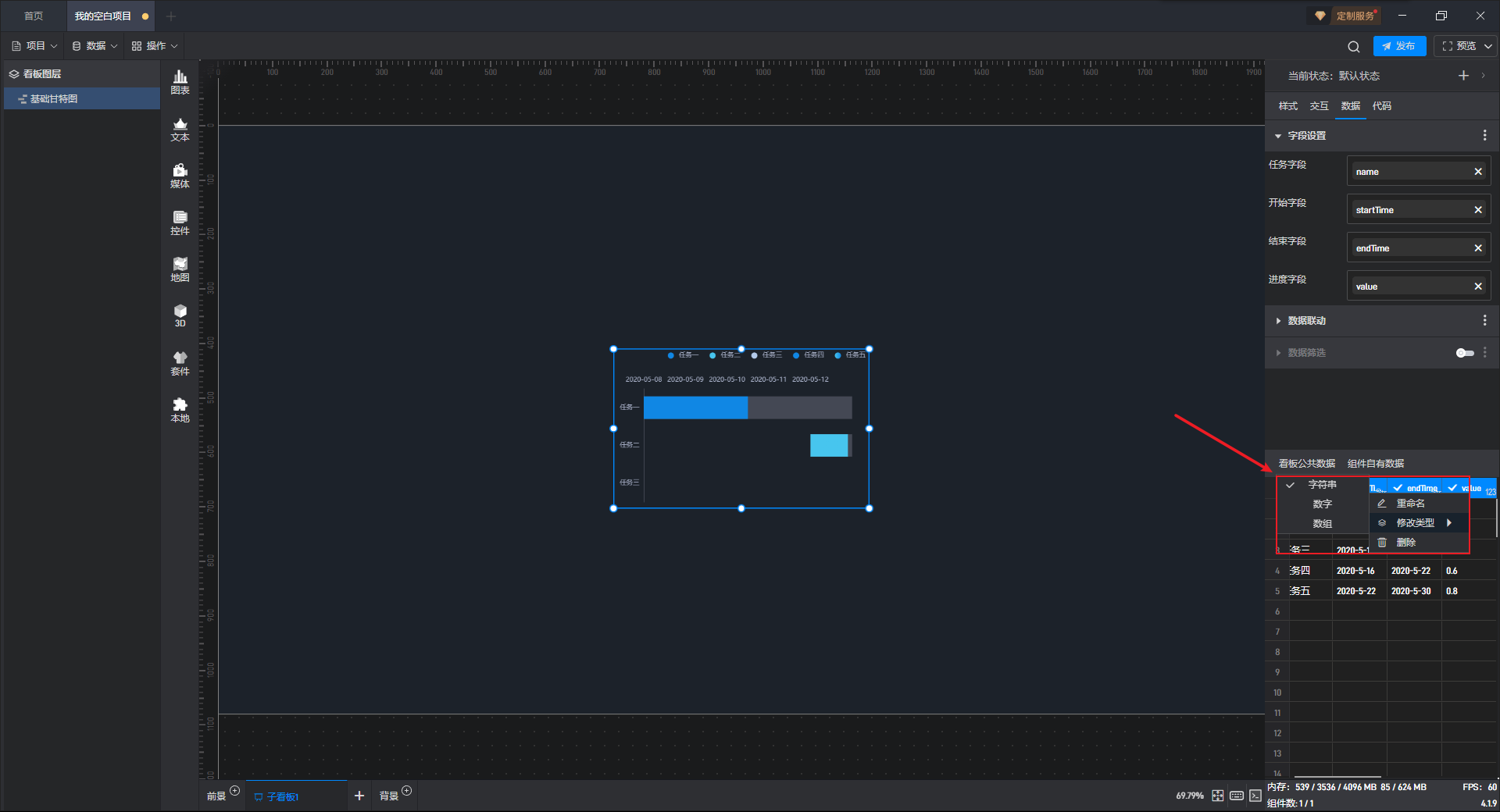Image resolution: width=1500 pixels, height=812 pixels.
Task: Open the 文本 text components panel
Action: coord(180,129)
